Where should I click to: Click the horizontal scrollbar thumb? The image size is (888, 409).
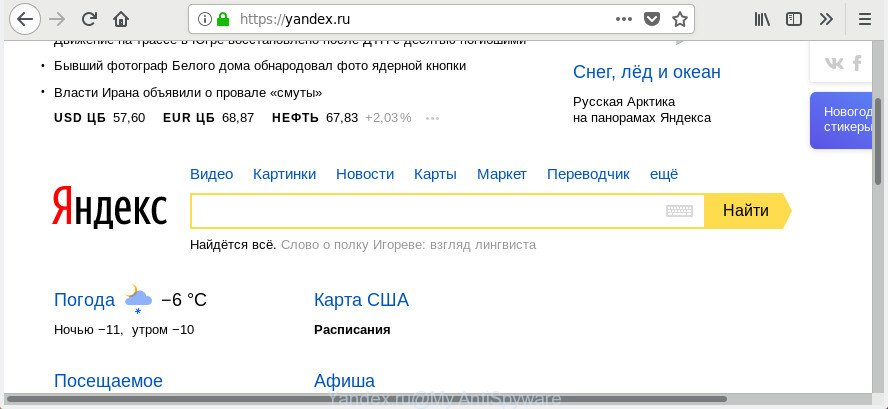pyautogui.click(x=366, y=399)
